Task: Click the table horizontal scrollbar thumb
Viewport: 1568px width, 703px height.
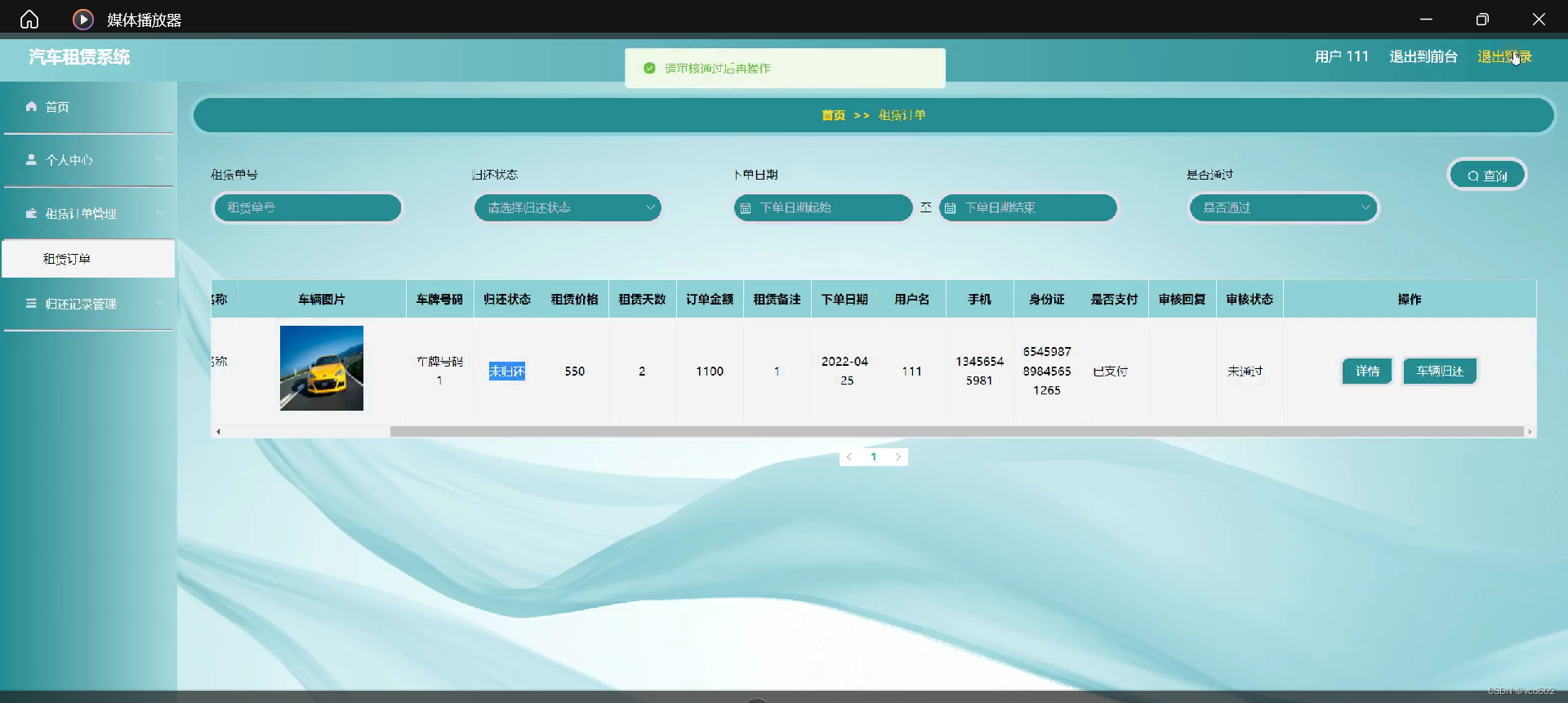Action: point(957,431)
